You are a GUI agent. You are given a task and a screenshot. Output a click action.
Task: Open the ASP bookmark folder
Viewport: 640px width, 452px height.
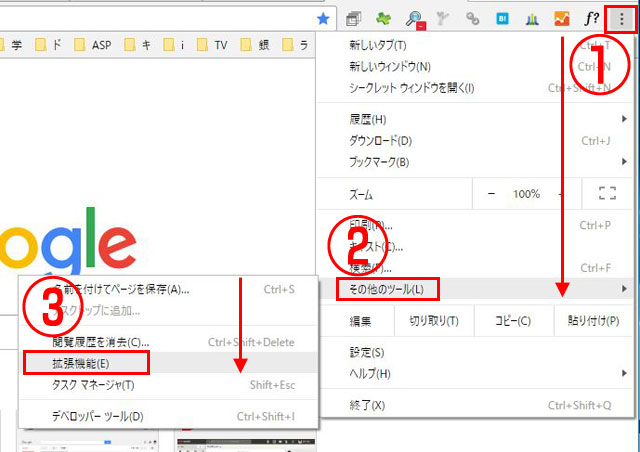(92, 45)
